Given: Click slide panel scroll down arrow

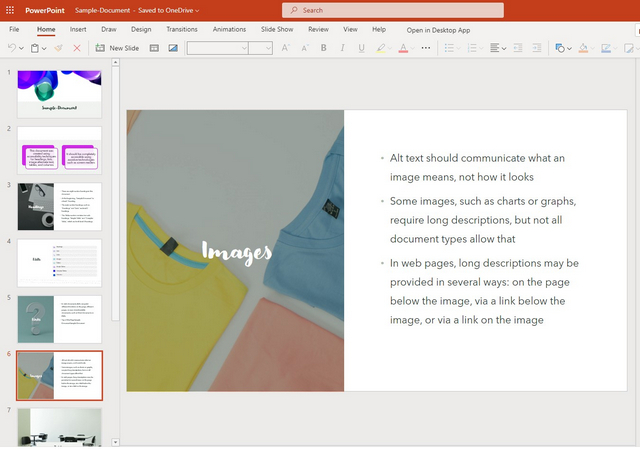Looking at the screenshot, I should pyautogui.click(x=116, y=442).
